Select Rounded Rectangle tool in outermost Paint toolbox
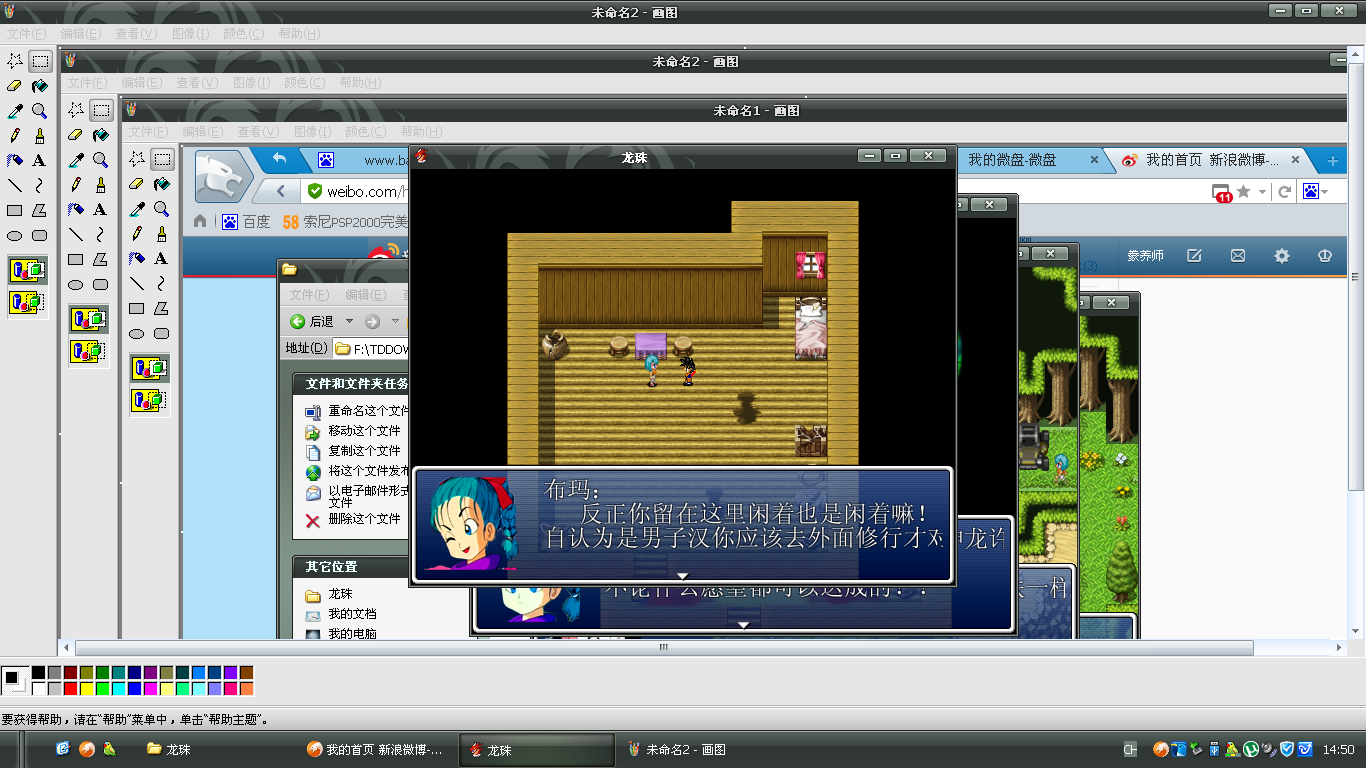 [39, 236]
